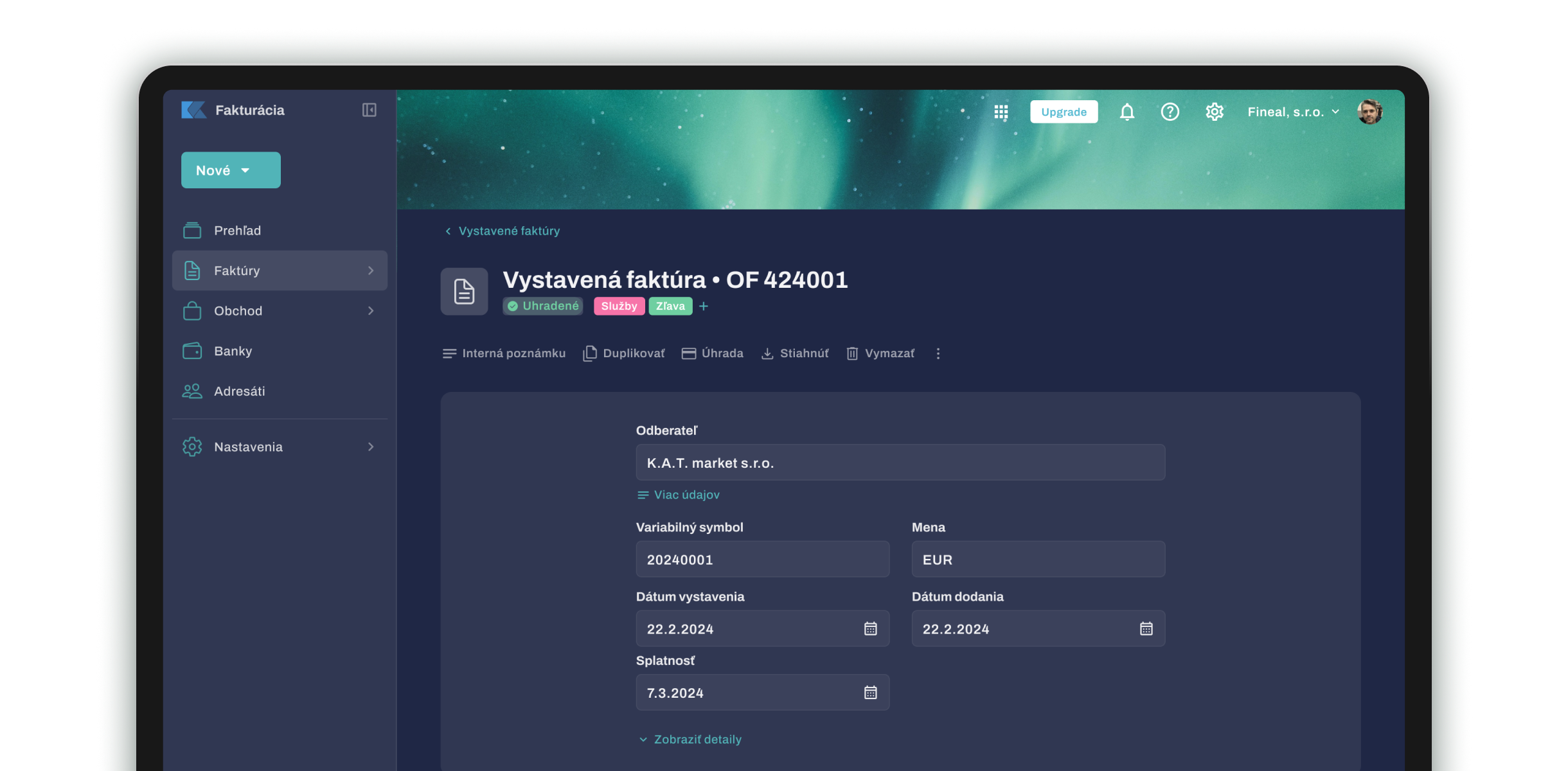Collapse the sidebar panel icon

coord(369,110)
